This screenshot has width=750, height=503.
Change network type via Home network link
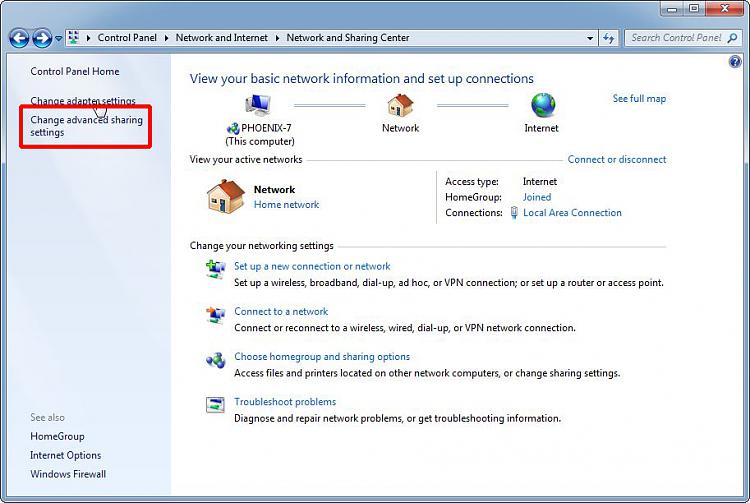(x=286, y=205)
